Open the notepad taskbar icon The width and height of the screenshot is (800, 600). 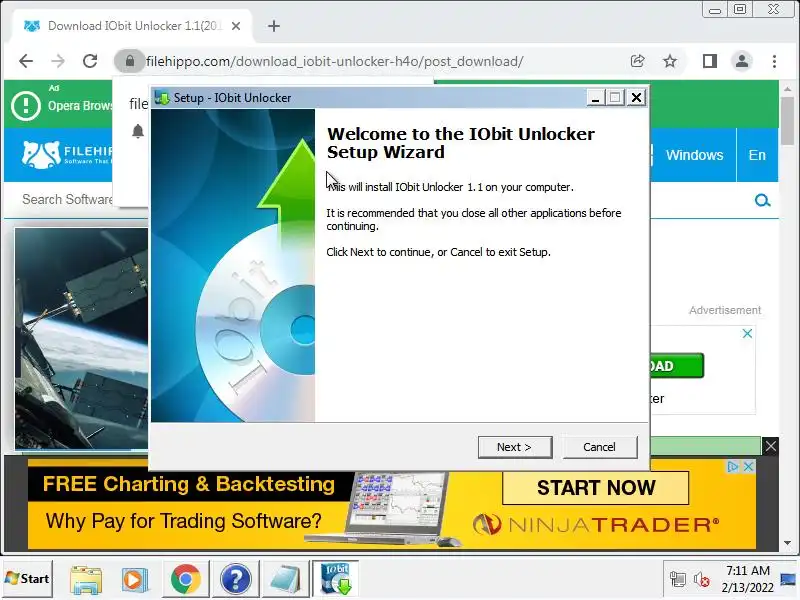point(285,579)
